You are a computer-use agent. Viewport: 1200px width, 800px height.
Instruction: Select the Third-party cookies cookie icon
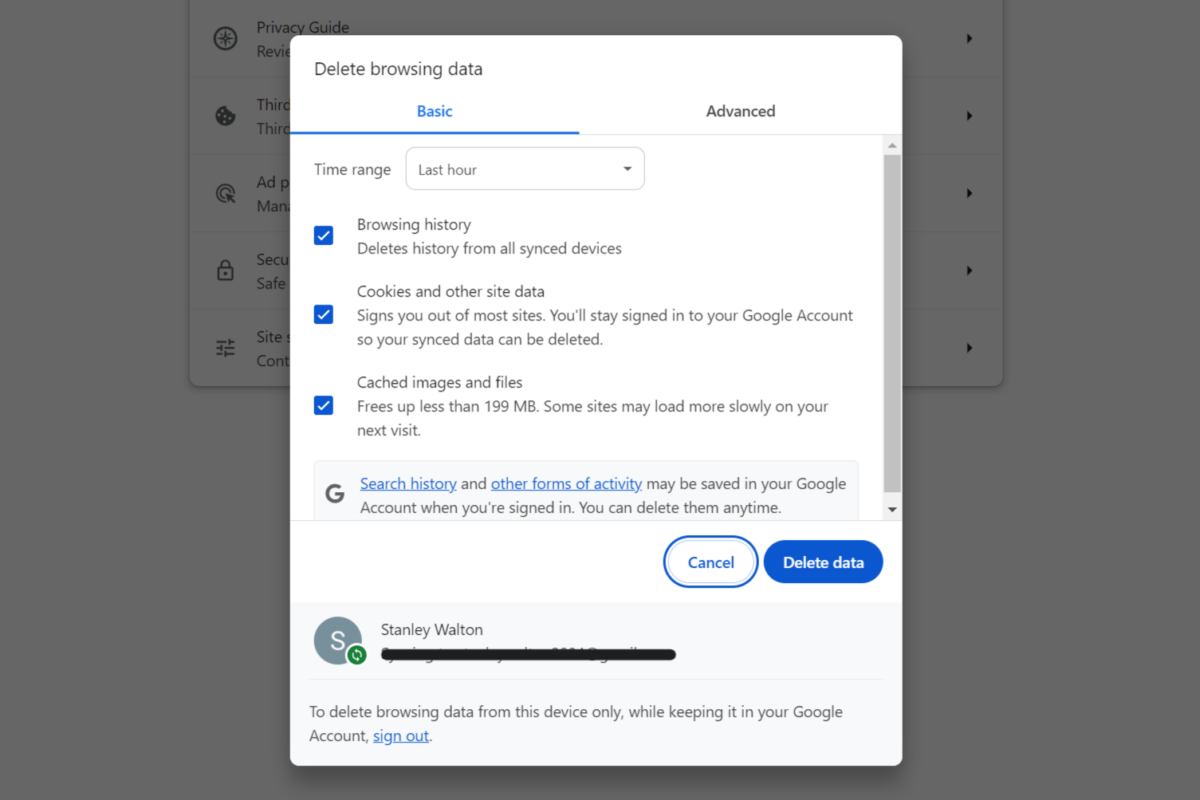click(x=222, y=115)
